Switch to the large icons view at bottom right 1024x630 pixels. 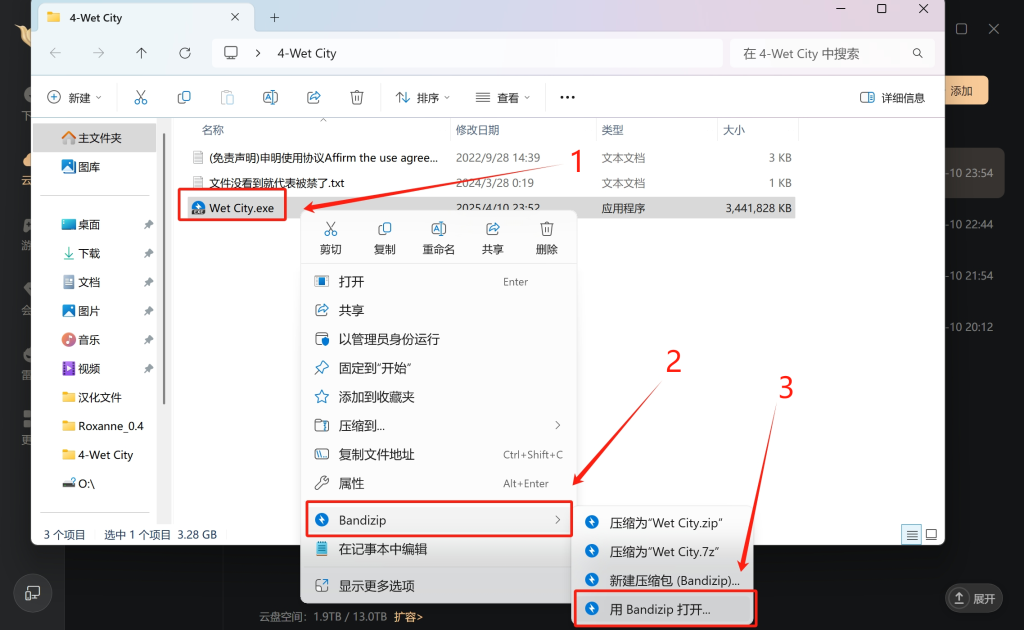931,535
